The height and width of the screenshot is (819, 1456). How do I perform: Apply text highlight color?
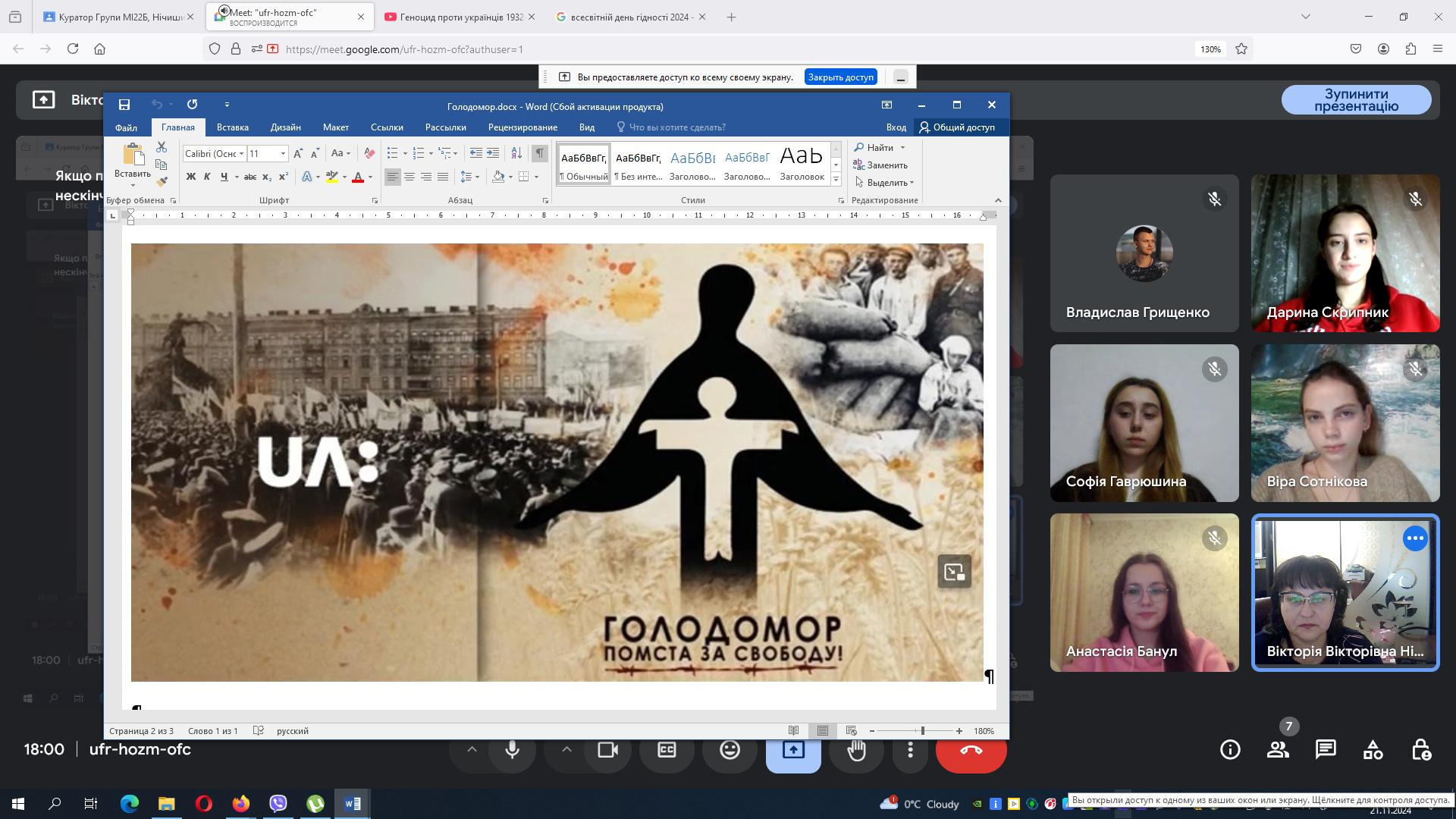(332, 177)
